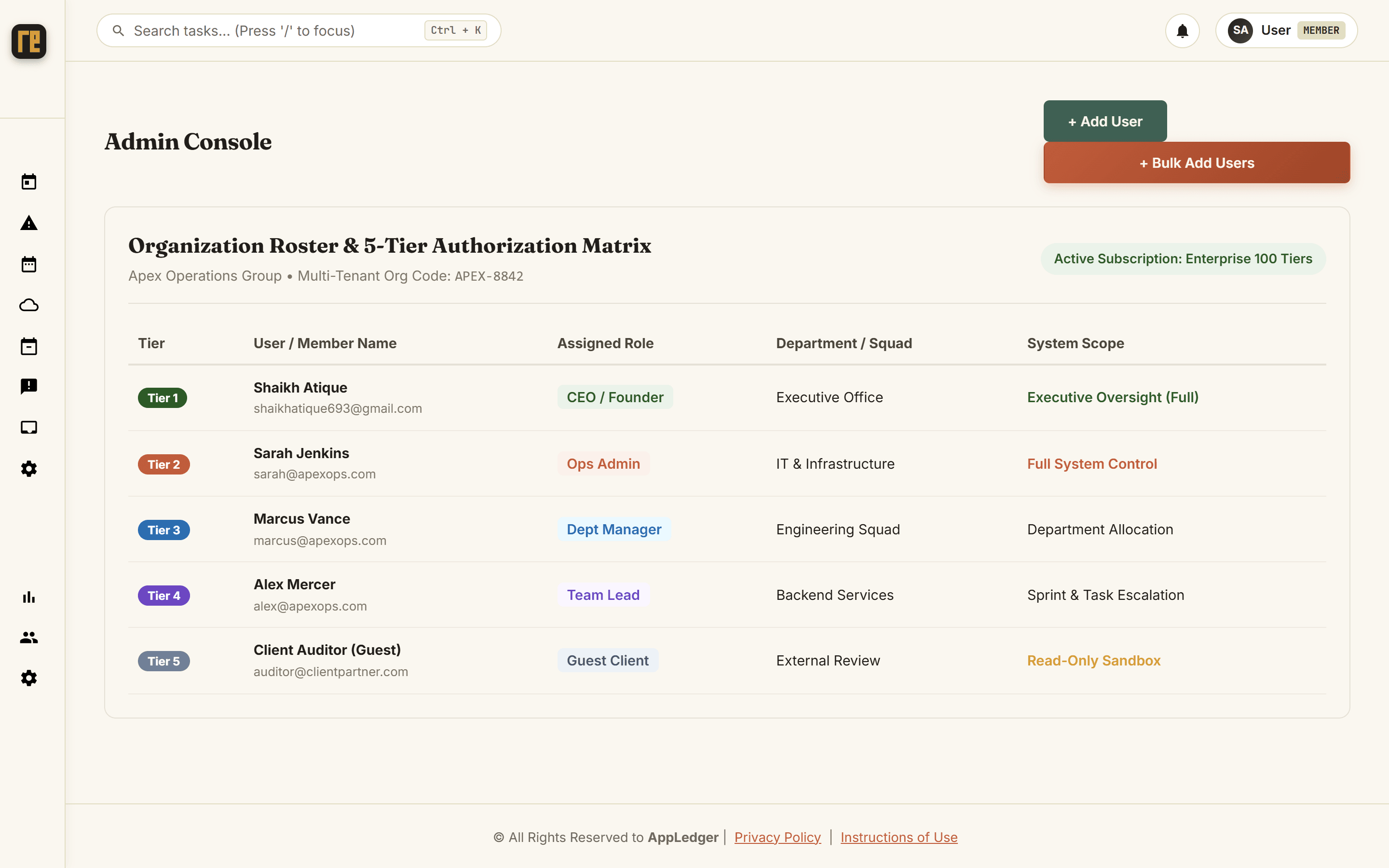Click the magnifier icon in search bar

pos(118,30)
